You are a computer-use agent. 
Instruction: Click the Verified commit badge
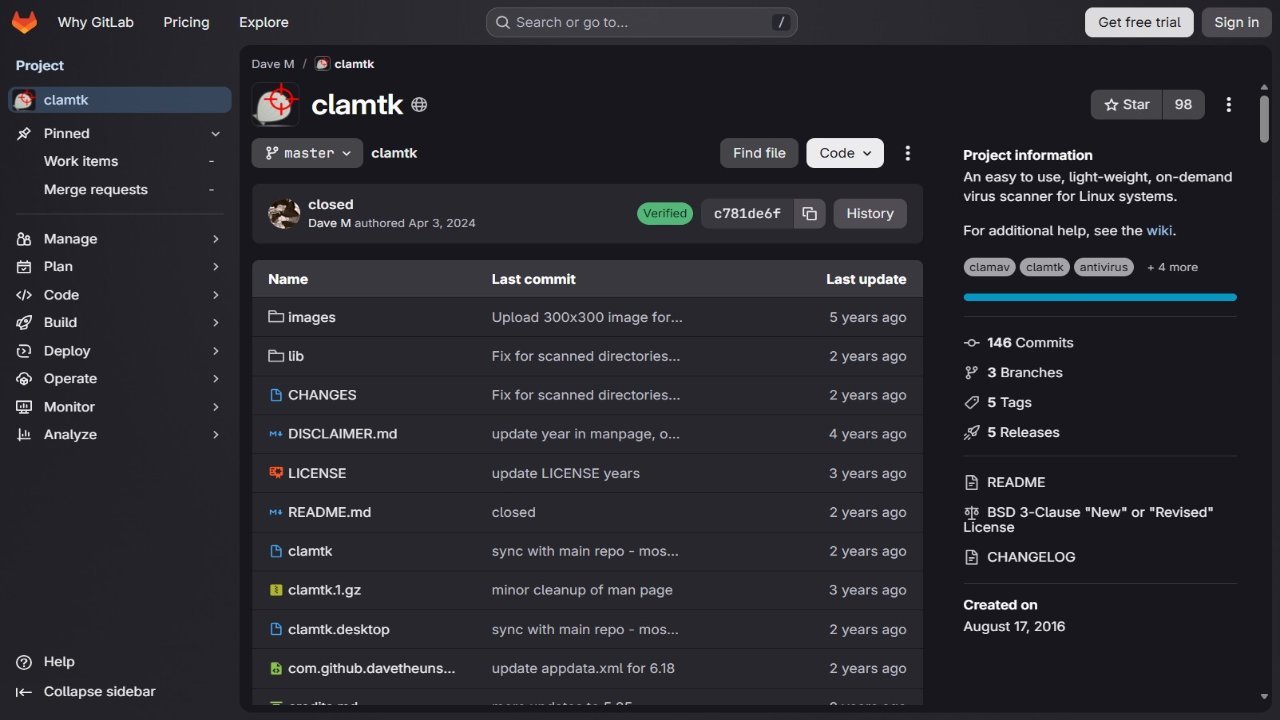(x=665, y=213)
